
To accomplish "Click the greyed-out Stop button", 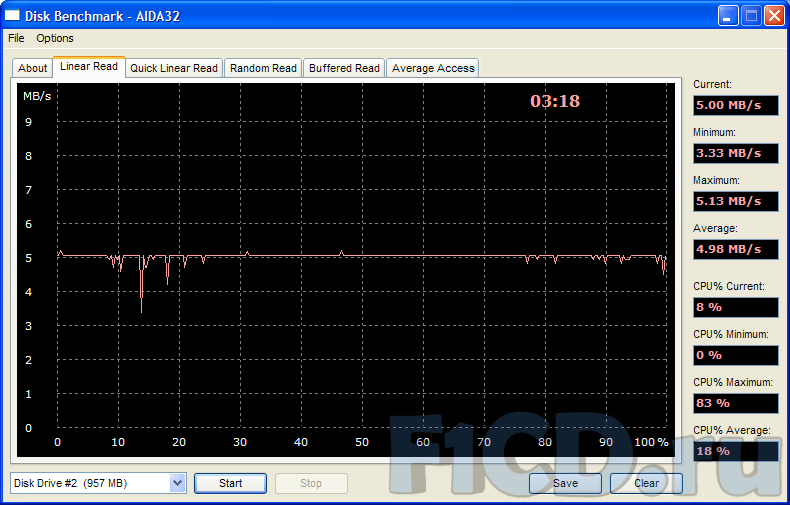I will (311, 483).
